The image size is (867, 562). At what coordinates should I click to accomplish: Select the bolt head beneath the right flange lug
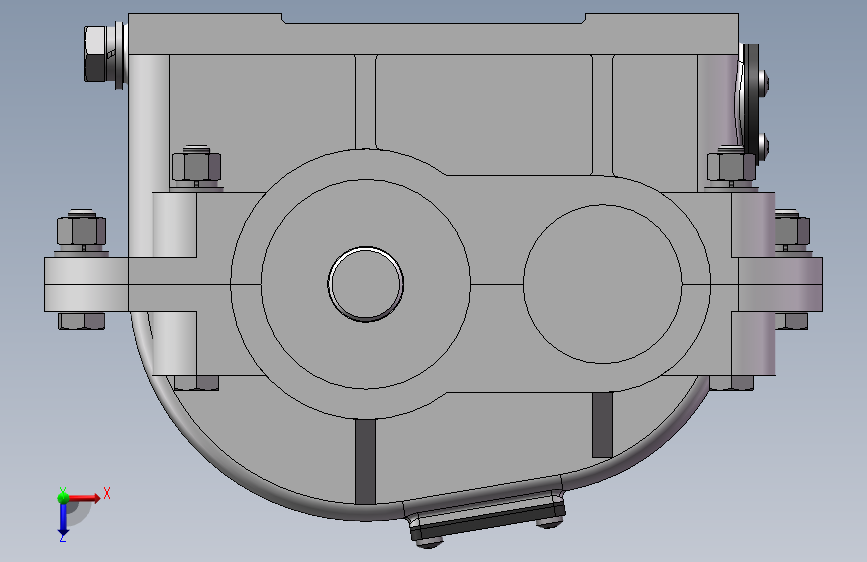(x=791, y=321)
